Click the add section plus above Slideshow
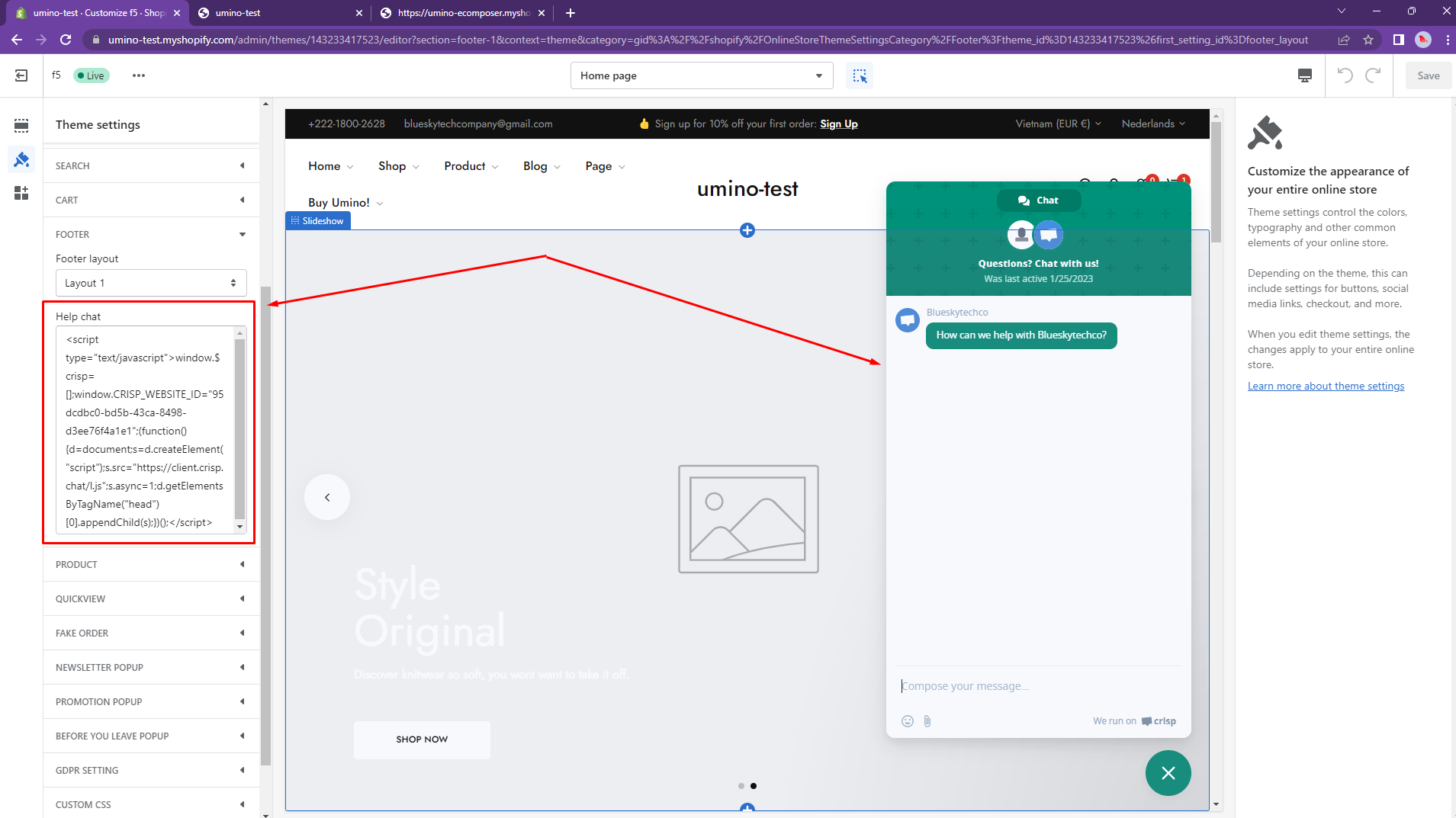Screen dimensions: 1456x818 (x=747, y=230)
